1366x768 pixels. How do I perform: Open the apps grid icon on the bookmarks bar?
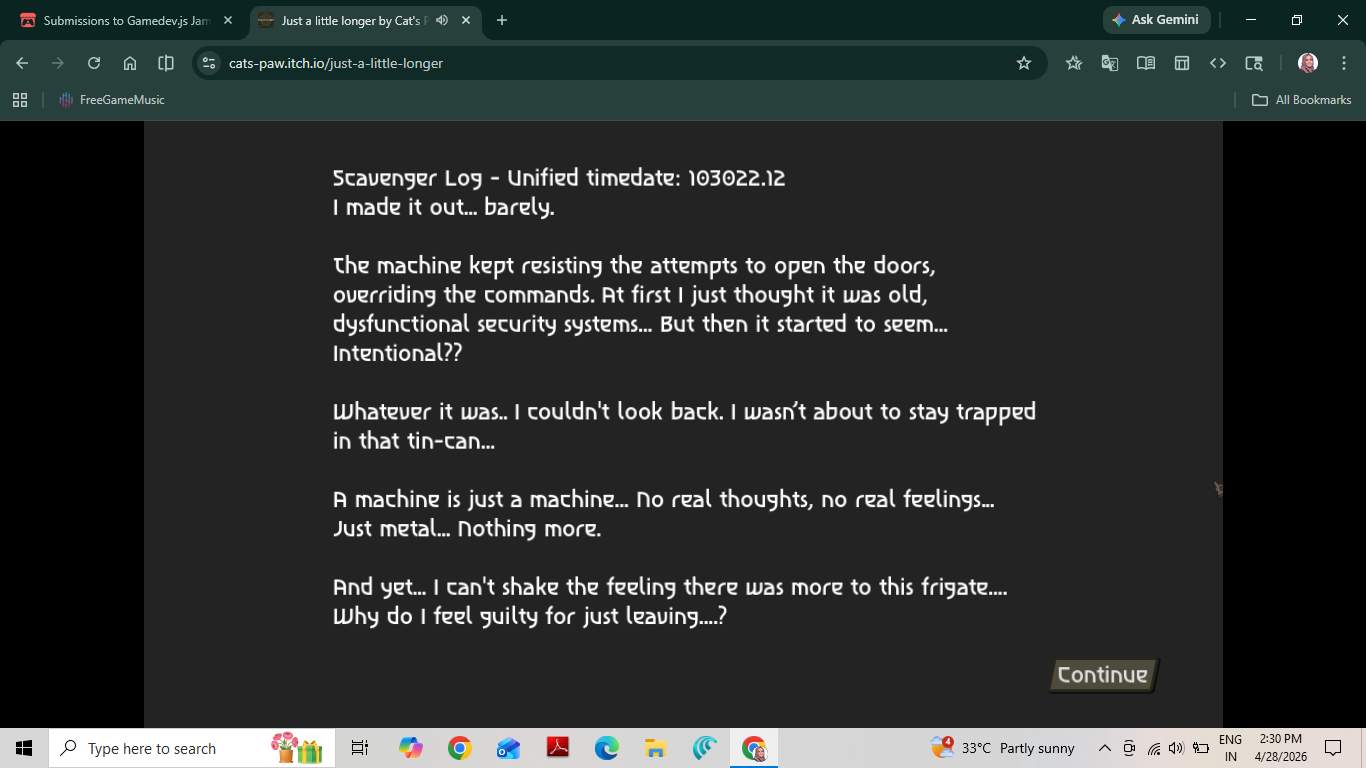(20, 100)
